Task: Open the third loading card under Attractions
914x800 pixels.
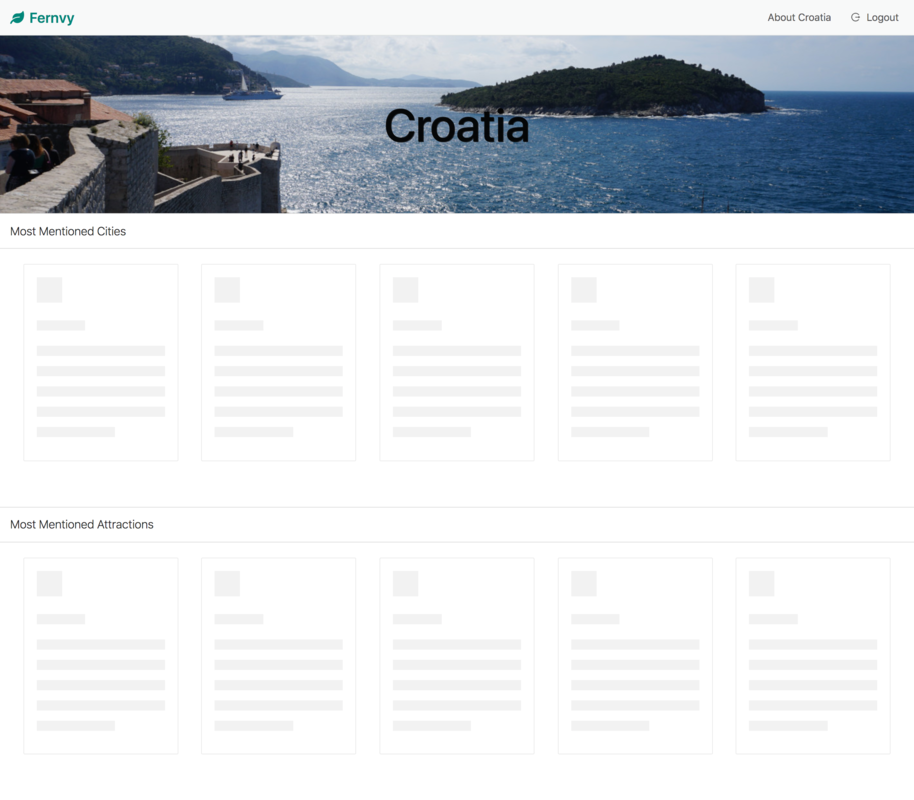Action: (457, 655)
